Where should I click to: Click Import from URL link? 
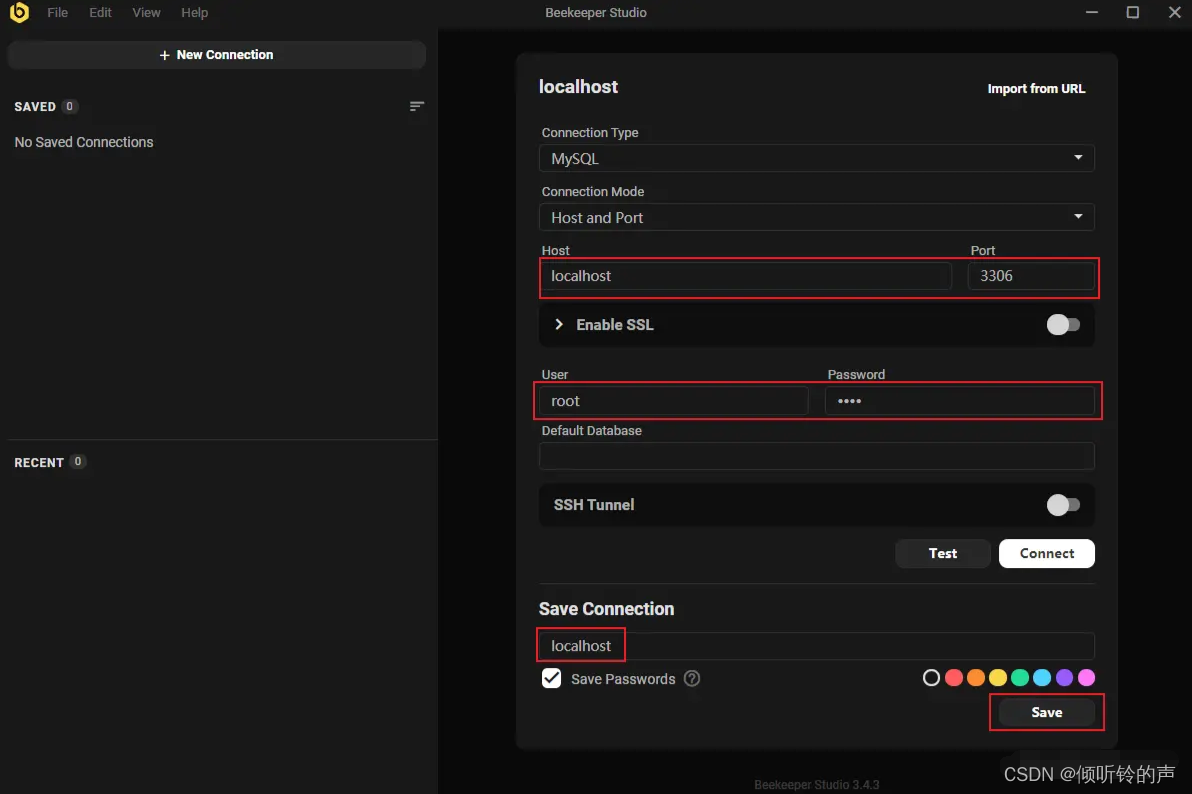click(1036, 89)
